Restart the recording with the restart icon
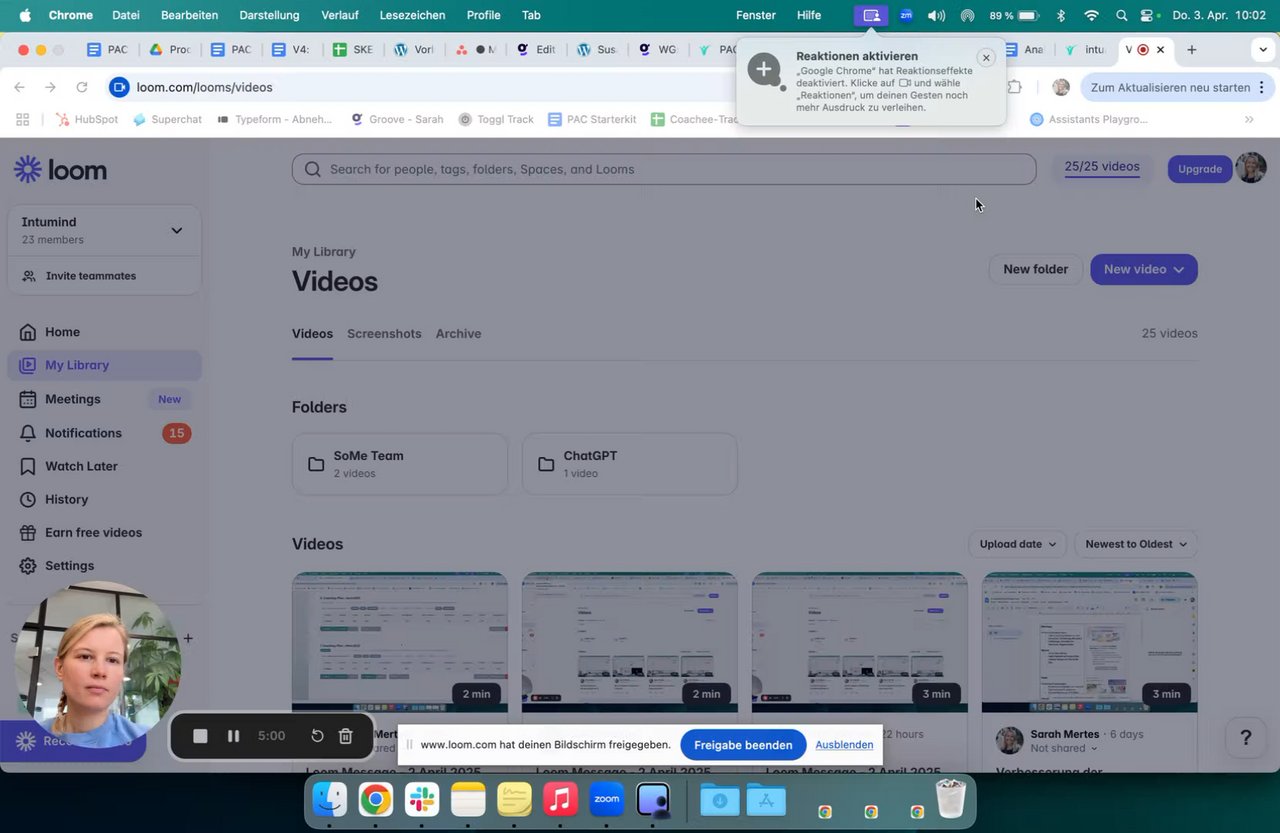The width and height of the screenshot is (1280, 833). click(x=317, y=736)
